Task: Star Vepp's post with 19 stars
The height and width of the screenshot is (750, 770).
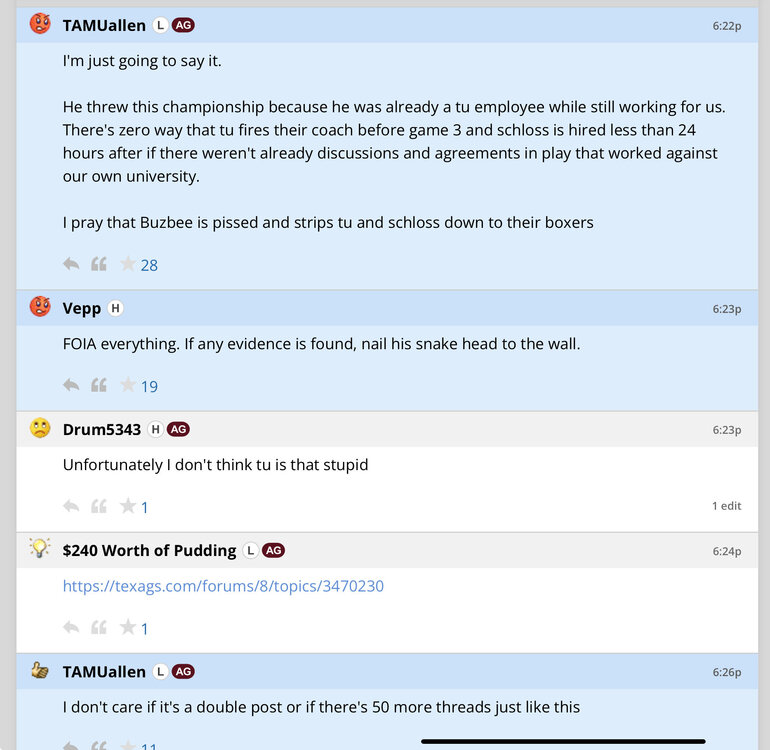Action: tap(128, 385)
